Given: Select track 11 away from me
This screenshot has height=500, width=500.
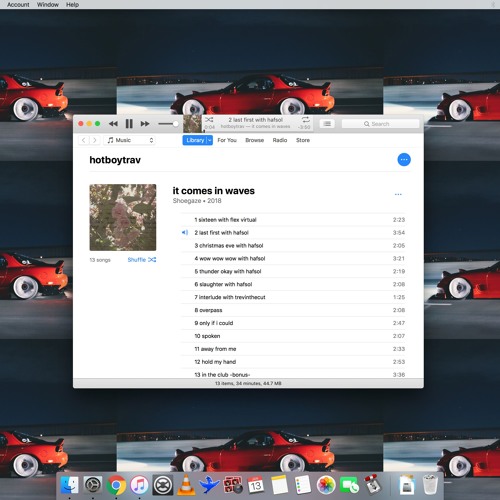Looking at the screenshot, I should pos(293,349).
